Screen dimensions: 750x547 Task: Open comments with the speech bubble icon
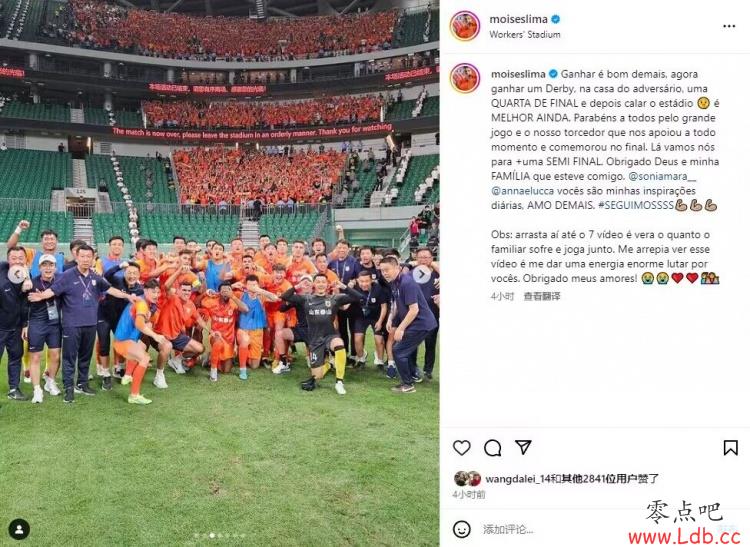[x=492, y=448]
